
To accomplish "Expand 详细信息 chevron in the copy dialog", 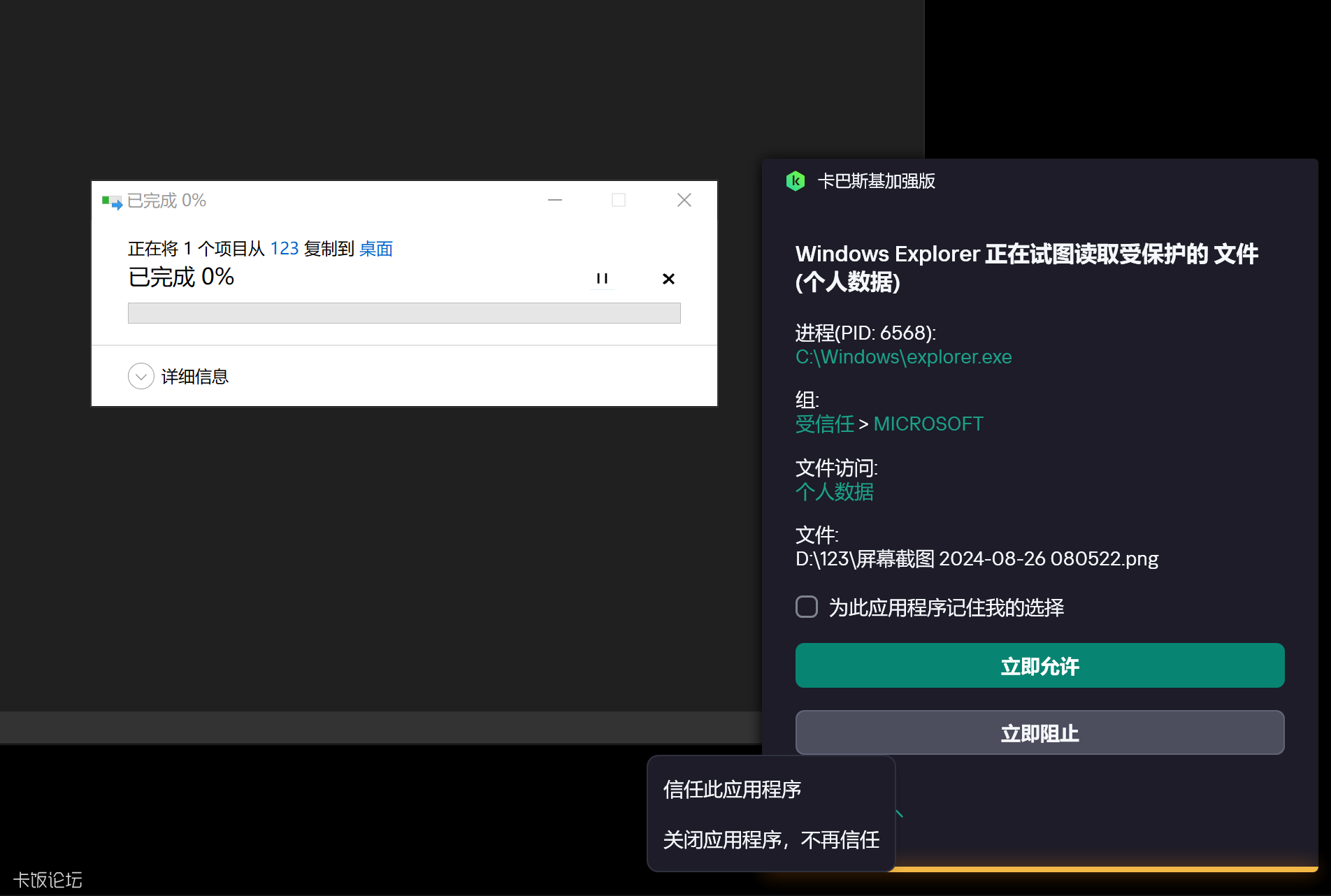I will coord(141,376).
